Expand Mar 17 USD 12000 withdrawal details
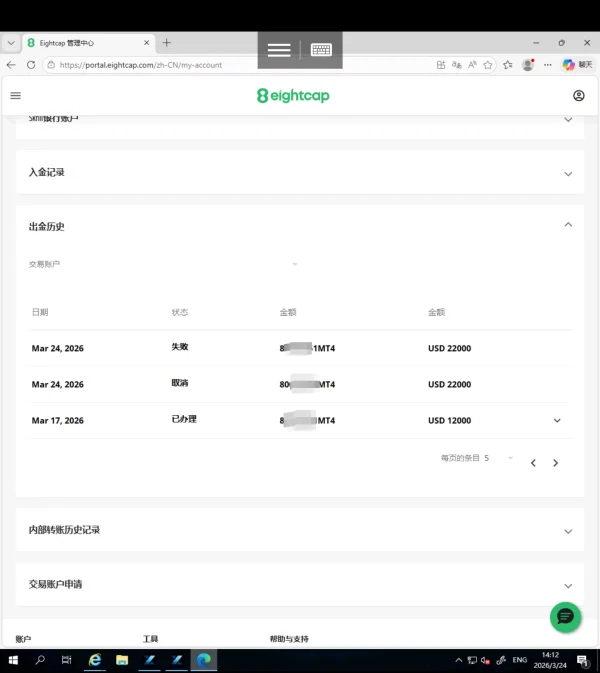 tap(557, 421)
